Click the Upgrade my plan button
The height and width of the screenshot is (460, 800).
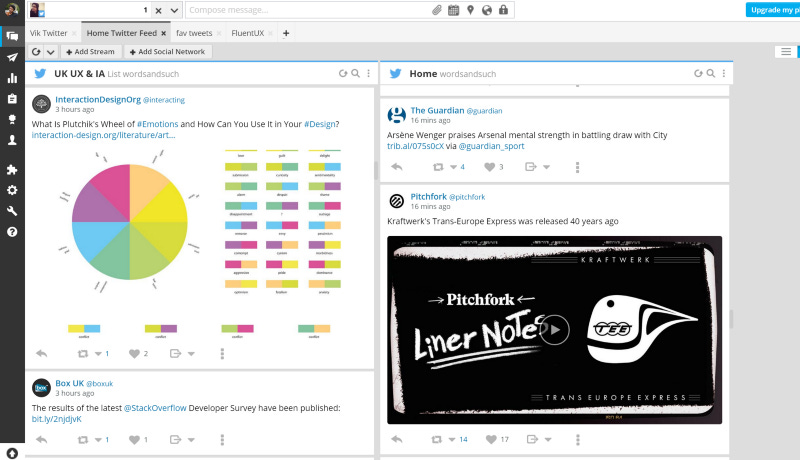[x=772, y=10]
